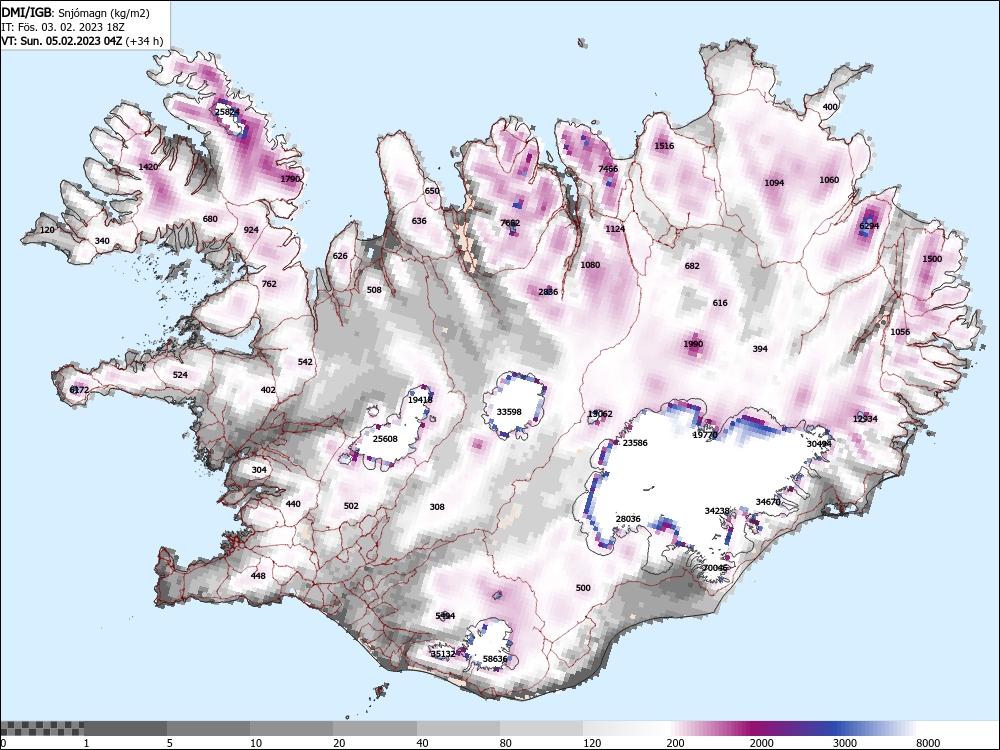Select the gray 20–40 legend segment

[x=375, y=728]
